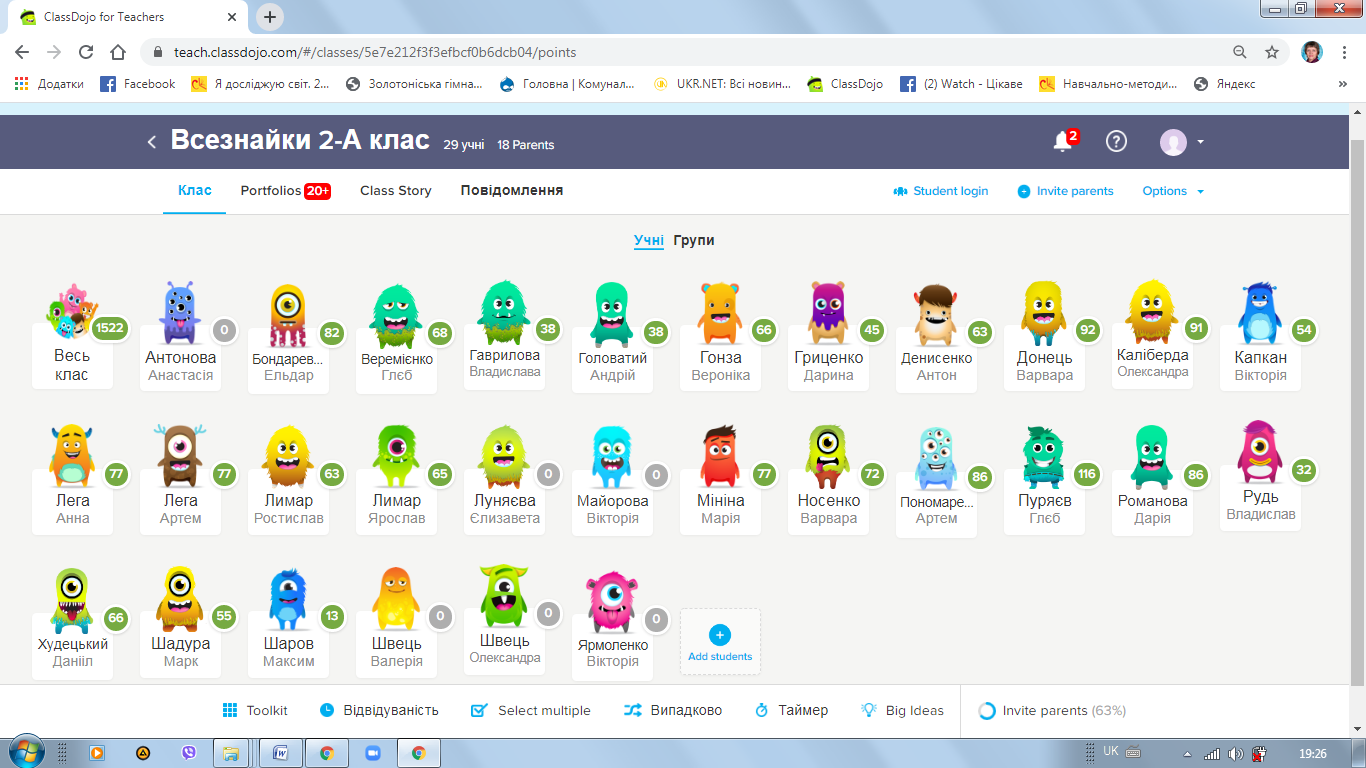Open the Повідомлення tab
Screen dimensions: 1366x768
[512, 190]
